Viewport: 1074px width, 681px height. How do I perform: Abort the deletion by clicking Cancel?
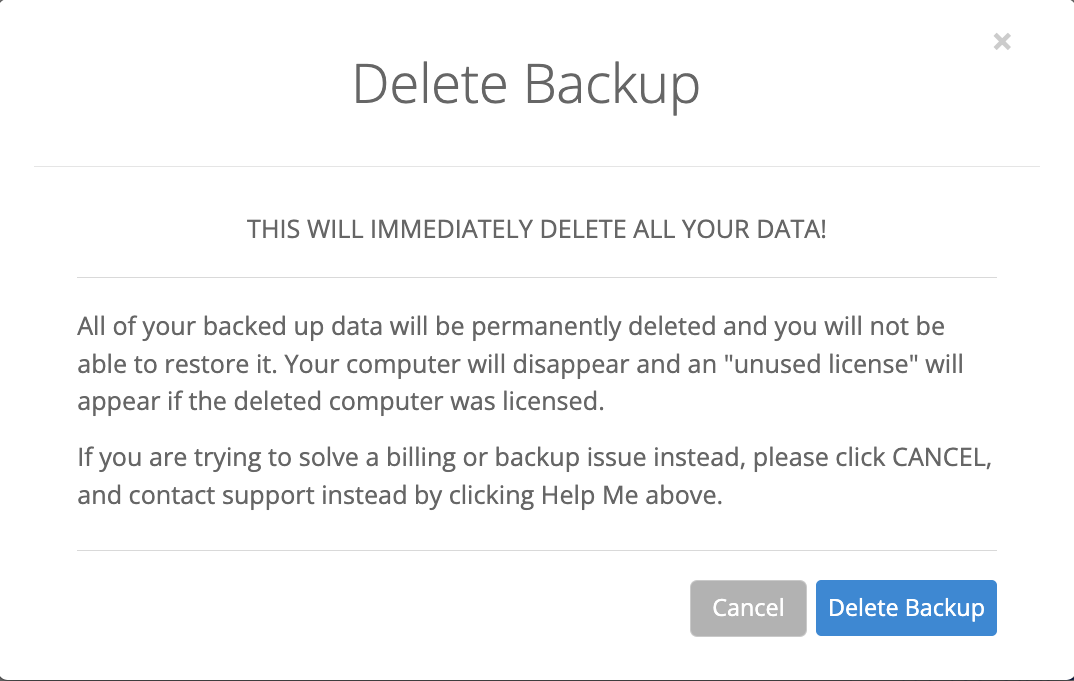(x=748, y=607)
